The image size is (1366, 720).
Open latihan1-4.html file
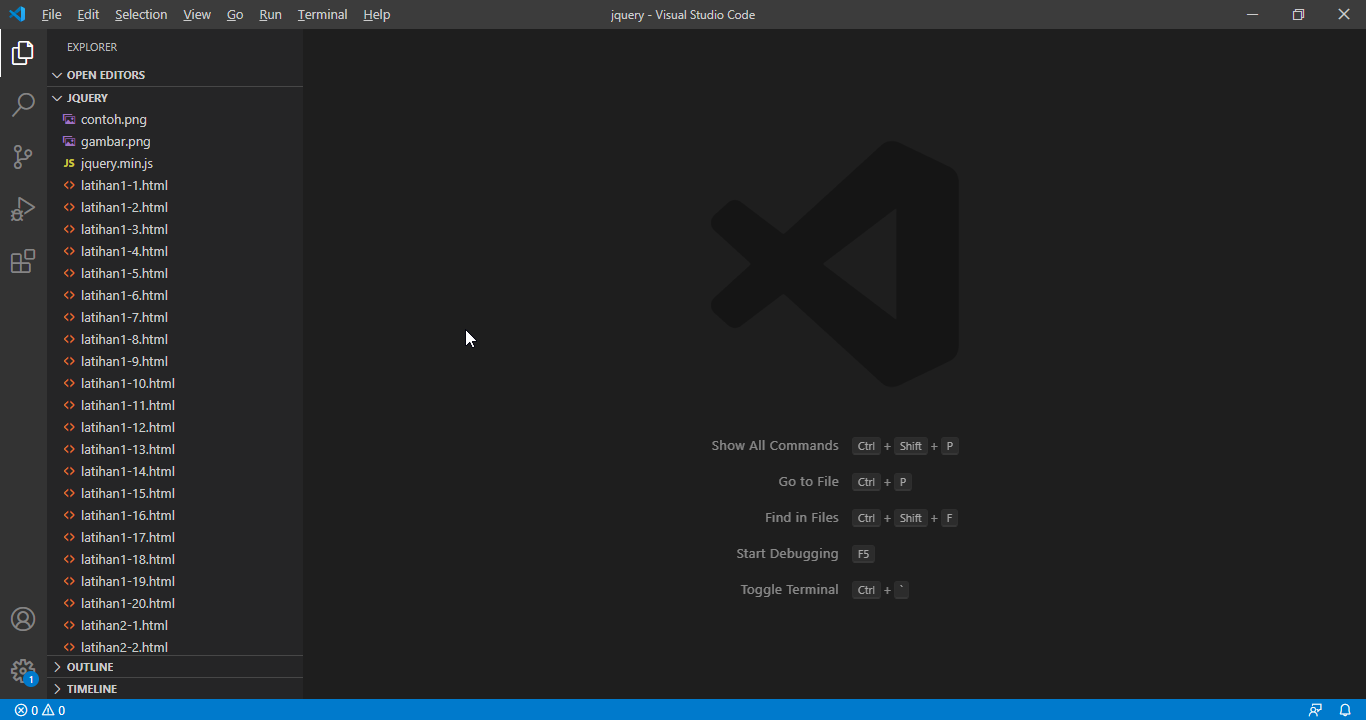[175, 251]
